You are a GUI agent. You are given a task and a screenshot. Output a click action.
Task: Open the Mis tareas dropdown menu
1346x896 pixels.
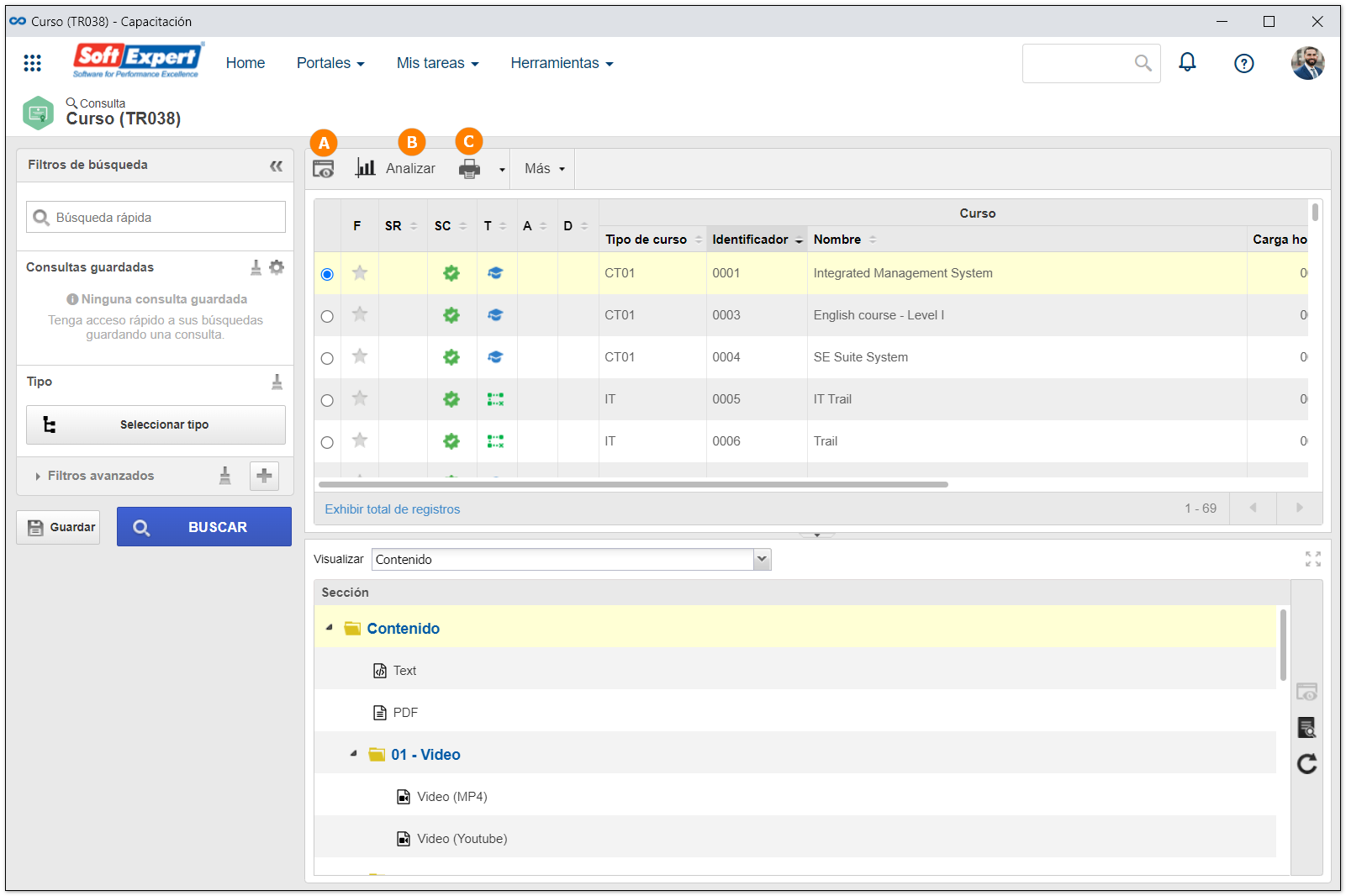(437, 63)
